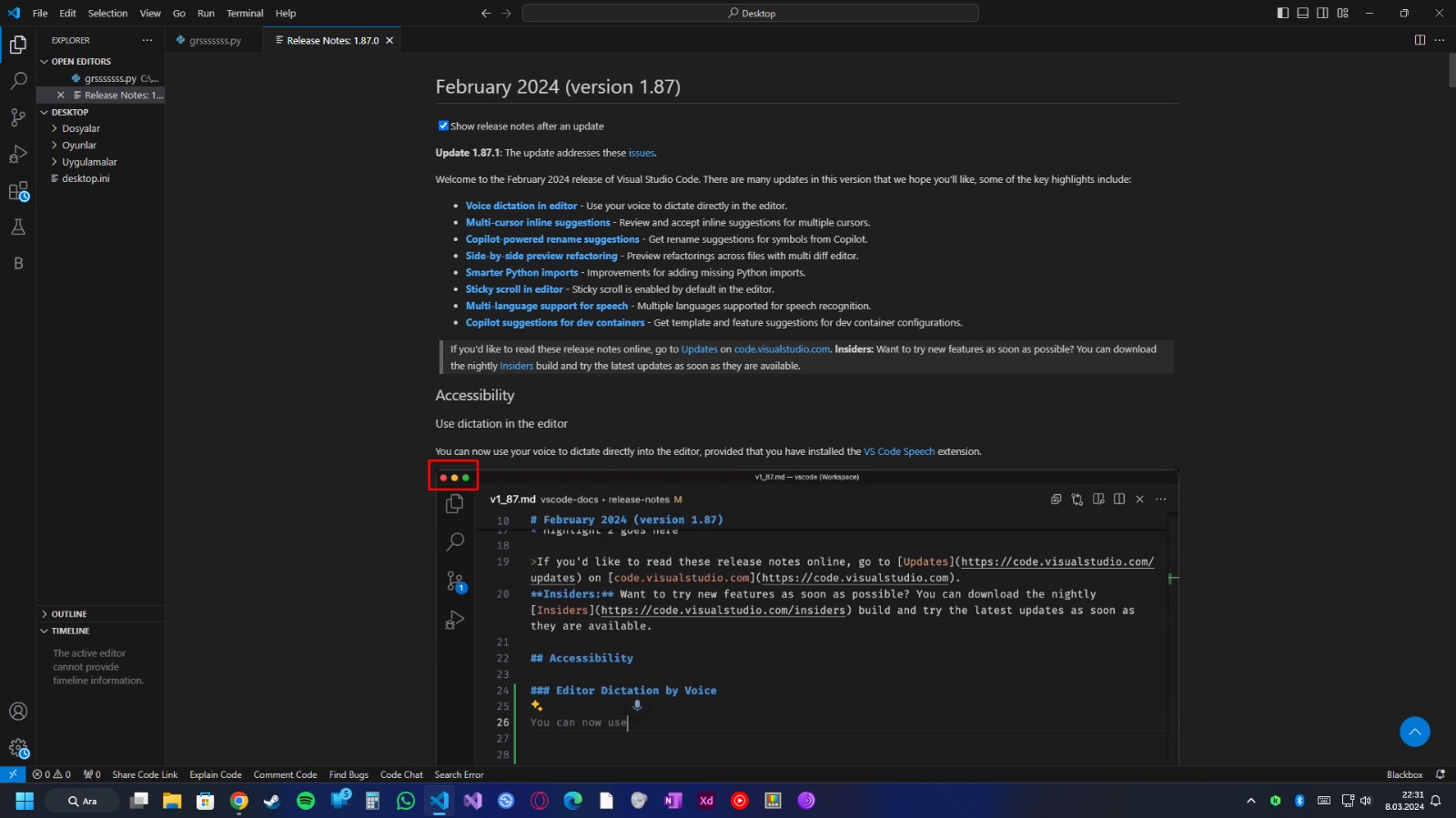This screenshot has height=818, width=1456.
Task: Show hidden system tray icons chevron
Action: (1251, 801)
